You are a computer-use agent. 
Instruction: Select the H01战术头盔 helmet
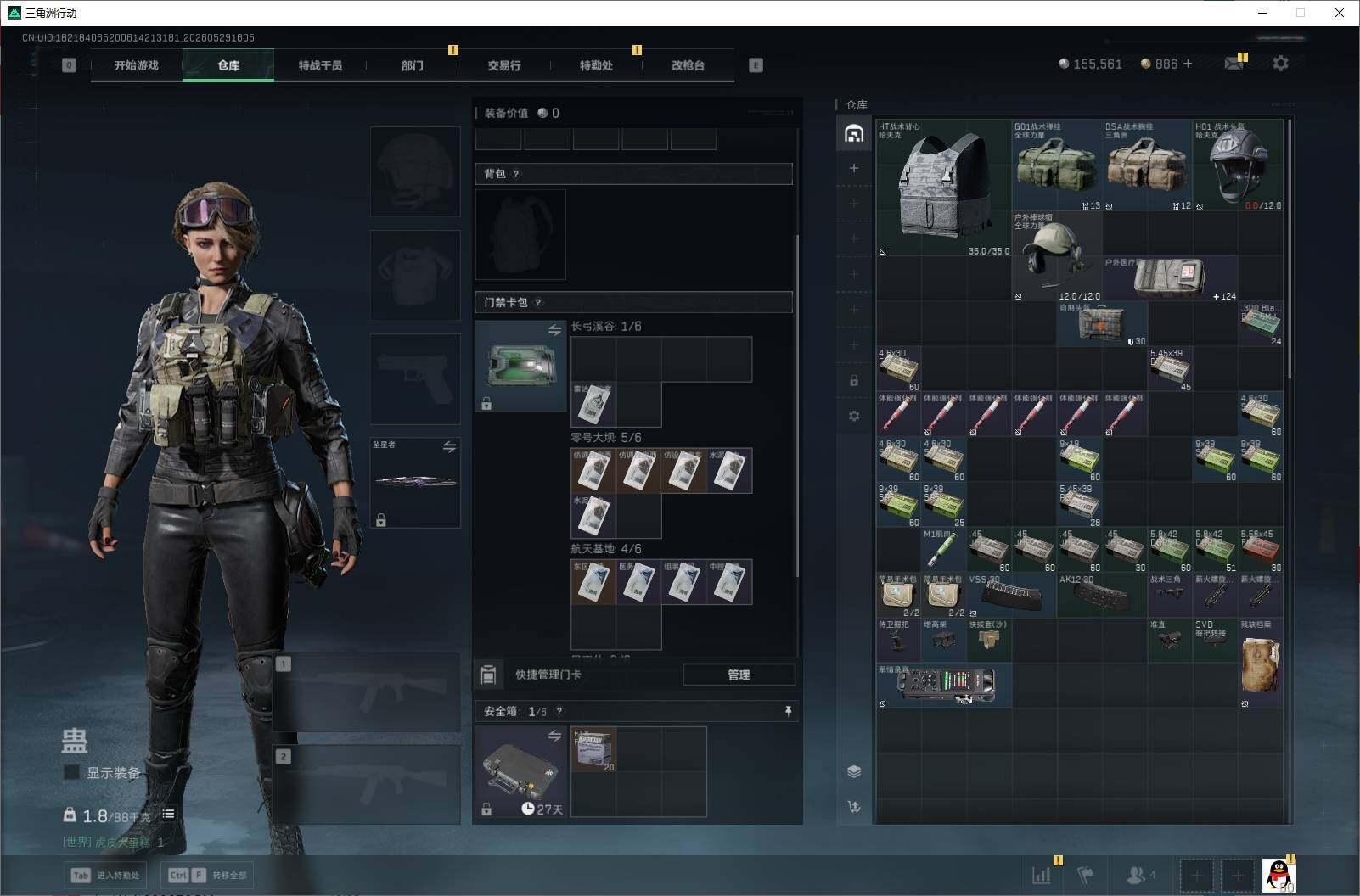point(1238,165)
